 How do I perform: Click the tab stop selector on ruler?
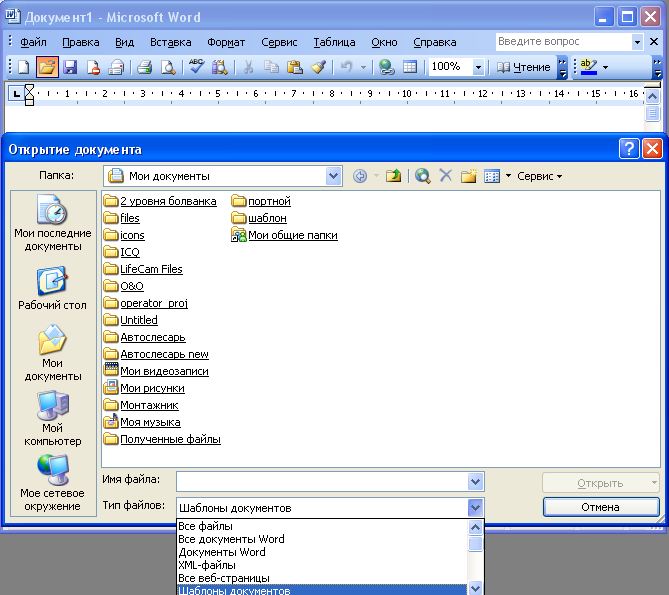pyautogui.click(x=15, y=93)
